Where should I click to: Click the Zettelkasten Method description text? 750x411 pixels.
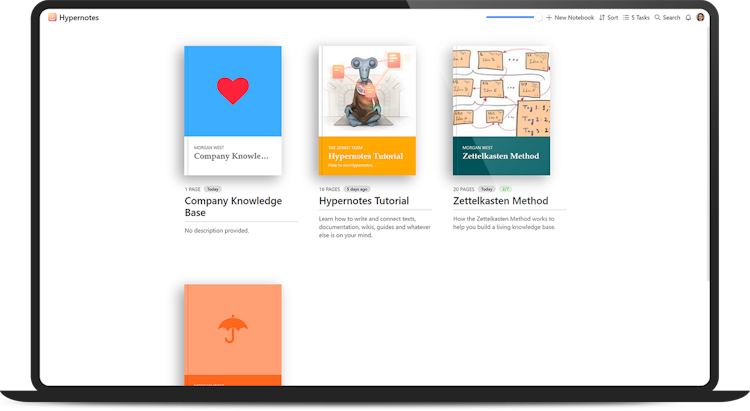(504, 223)
